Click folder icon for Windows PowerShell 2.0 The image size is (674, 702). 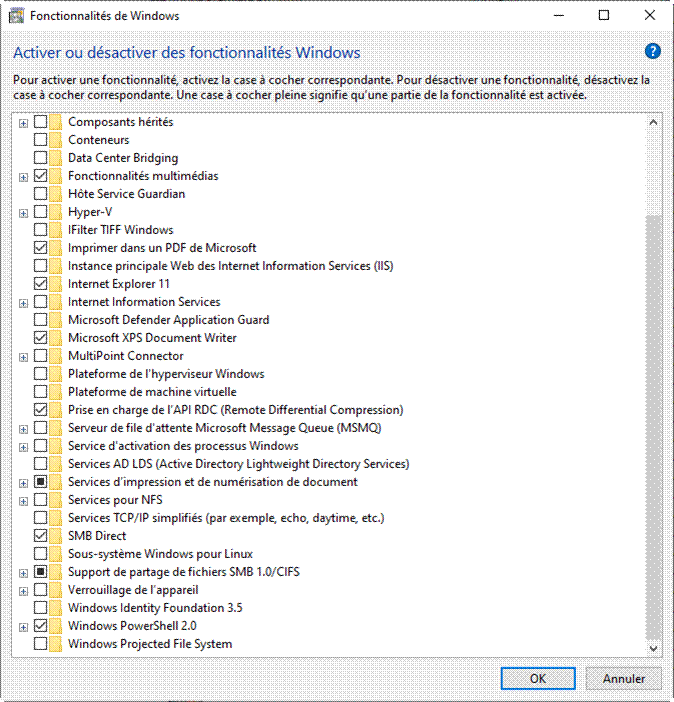coord(56,626)
